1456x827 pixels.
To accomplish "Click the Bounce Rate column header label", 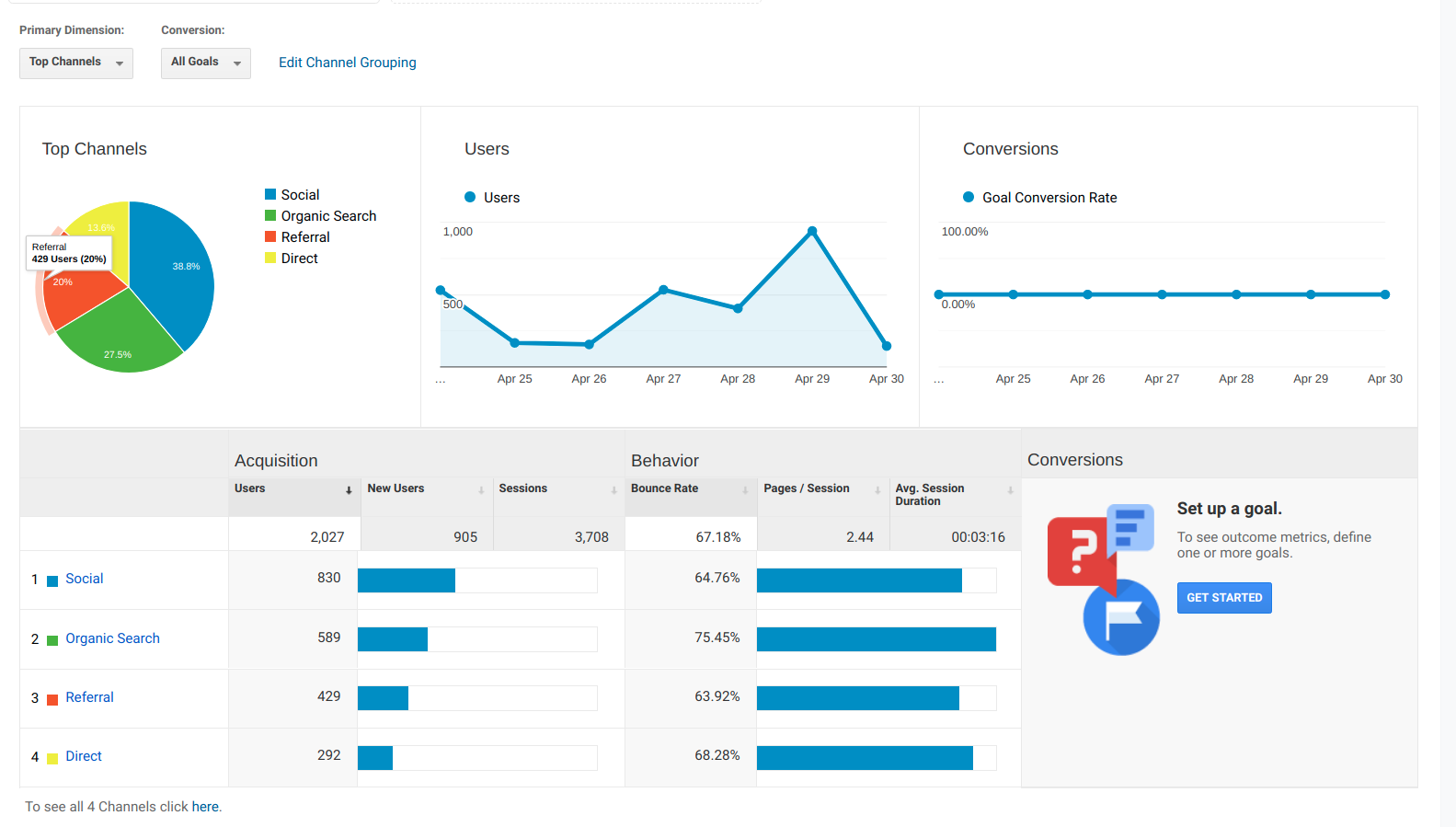I will point(665,488).
